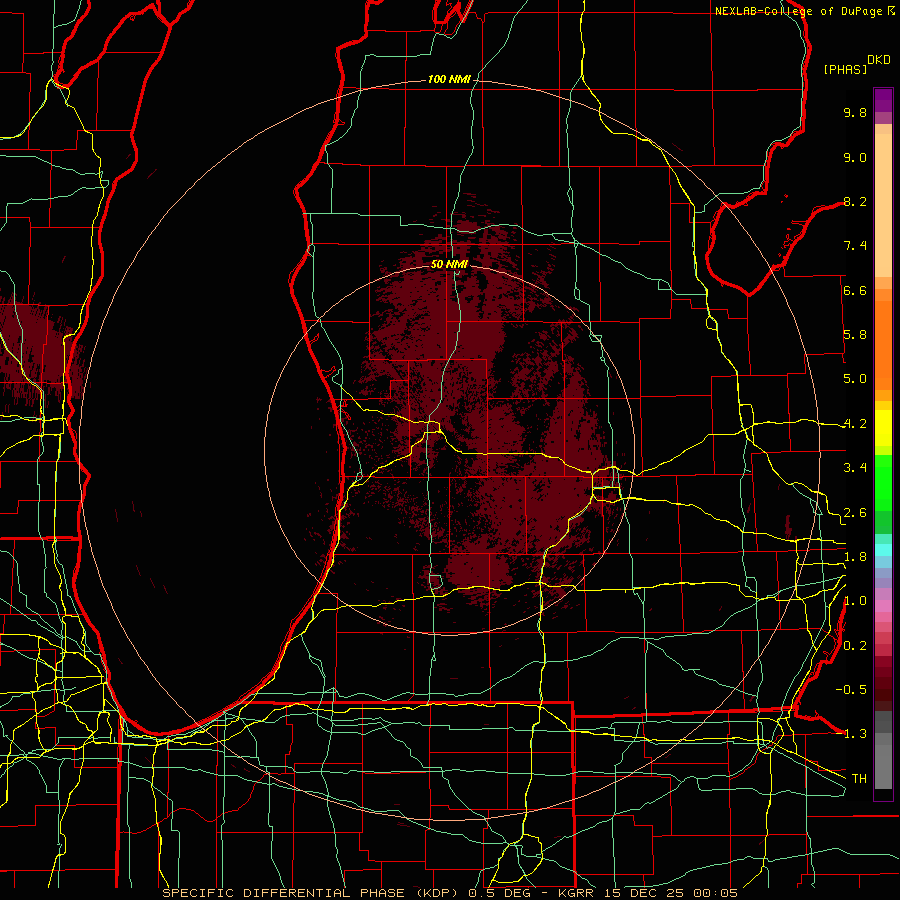Select the cyan color bar segment
Viewport: 900px width, 900px height.
click(x=883, y=550)
